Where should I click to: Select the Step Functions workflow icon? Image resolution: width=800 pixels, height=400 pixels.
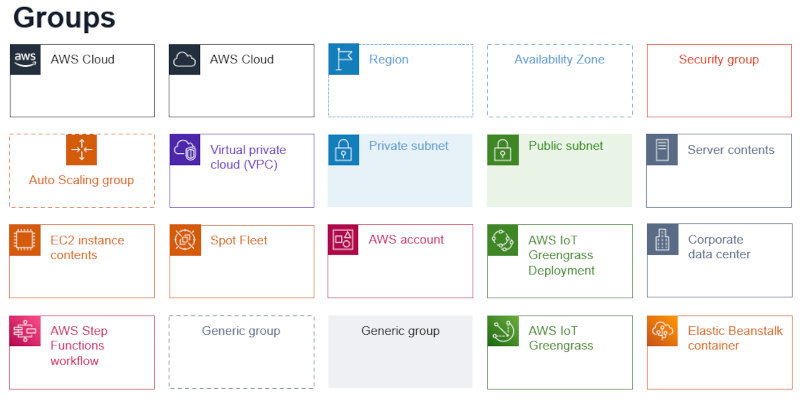pyautogui.click(x=25, y=331)
